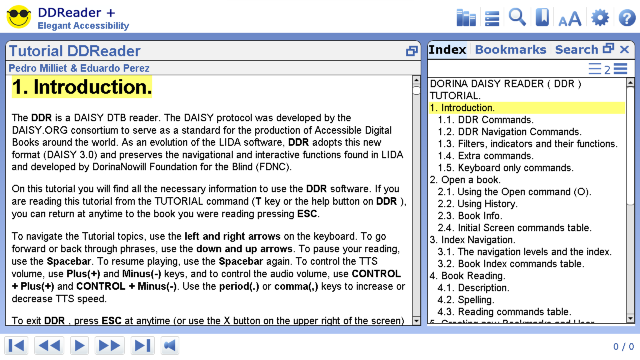Jump to the first section button
The image size is (640, 360).
point(16,346)
